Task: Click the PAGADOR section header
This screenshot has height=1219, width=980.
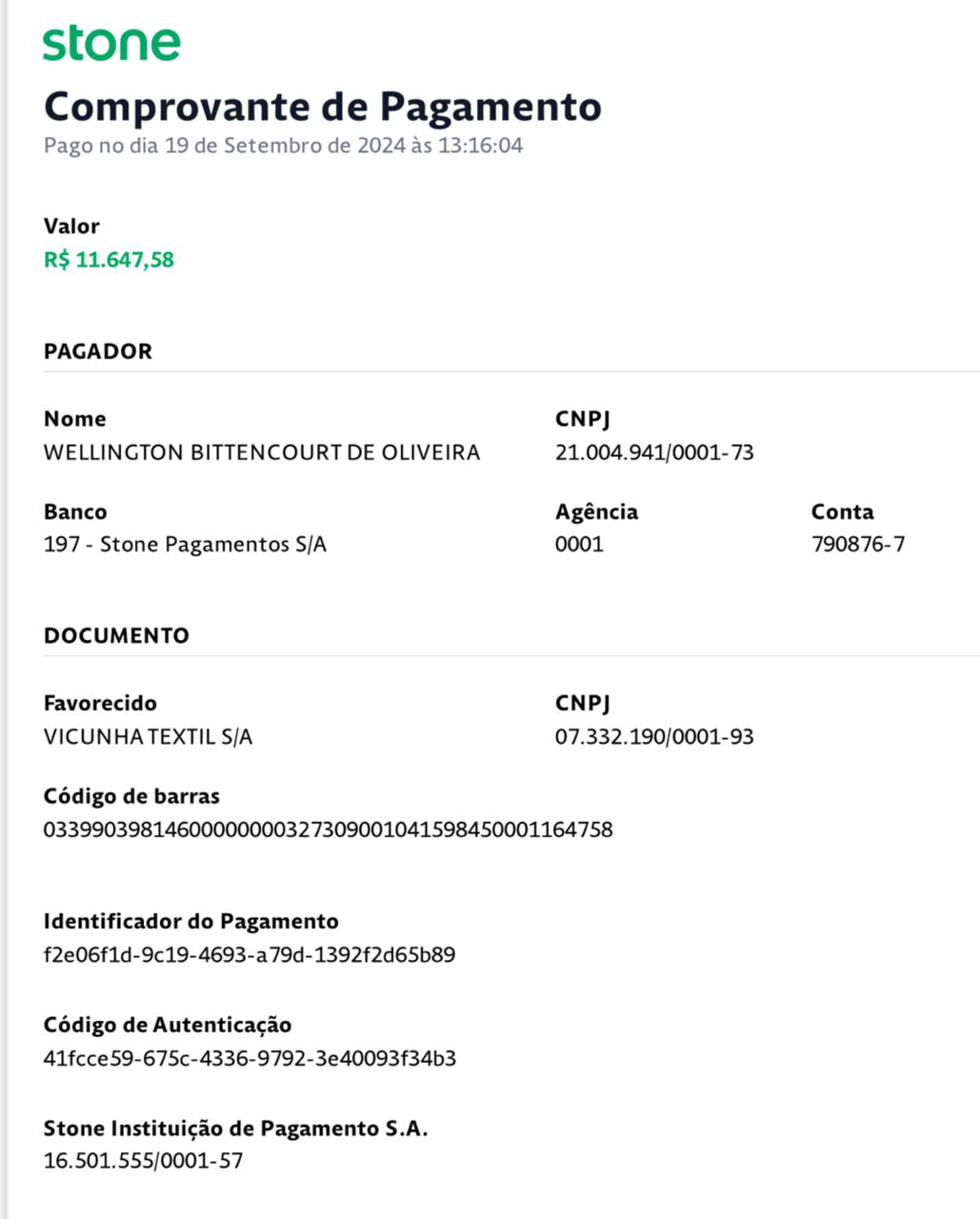Action: (98, 351)
